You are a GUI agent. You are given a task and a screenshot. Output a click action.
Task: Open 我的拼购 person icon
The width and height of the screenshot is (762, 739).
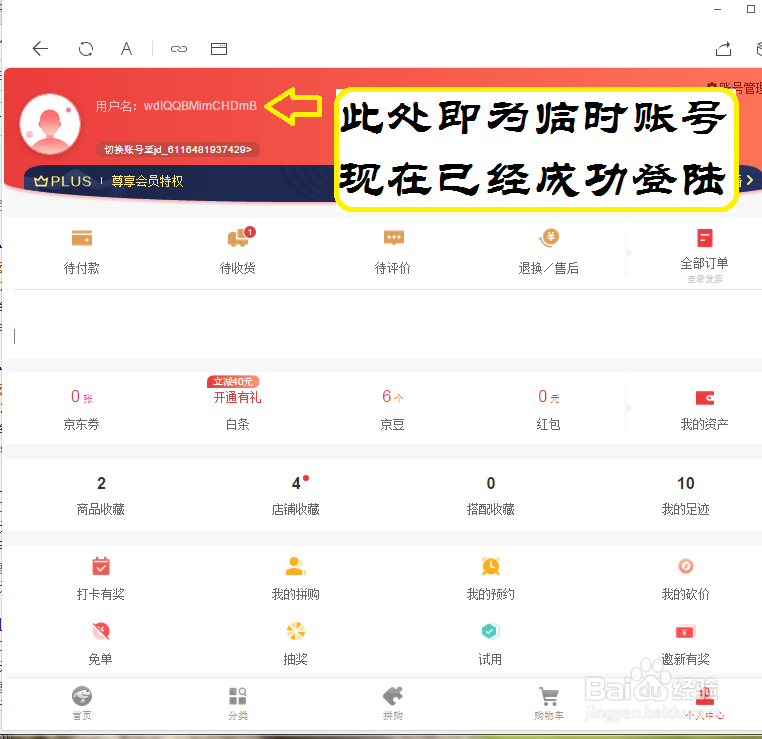pyautogui.click(x=295, y=566)
